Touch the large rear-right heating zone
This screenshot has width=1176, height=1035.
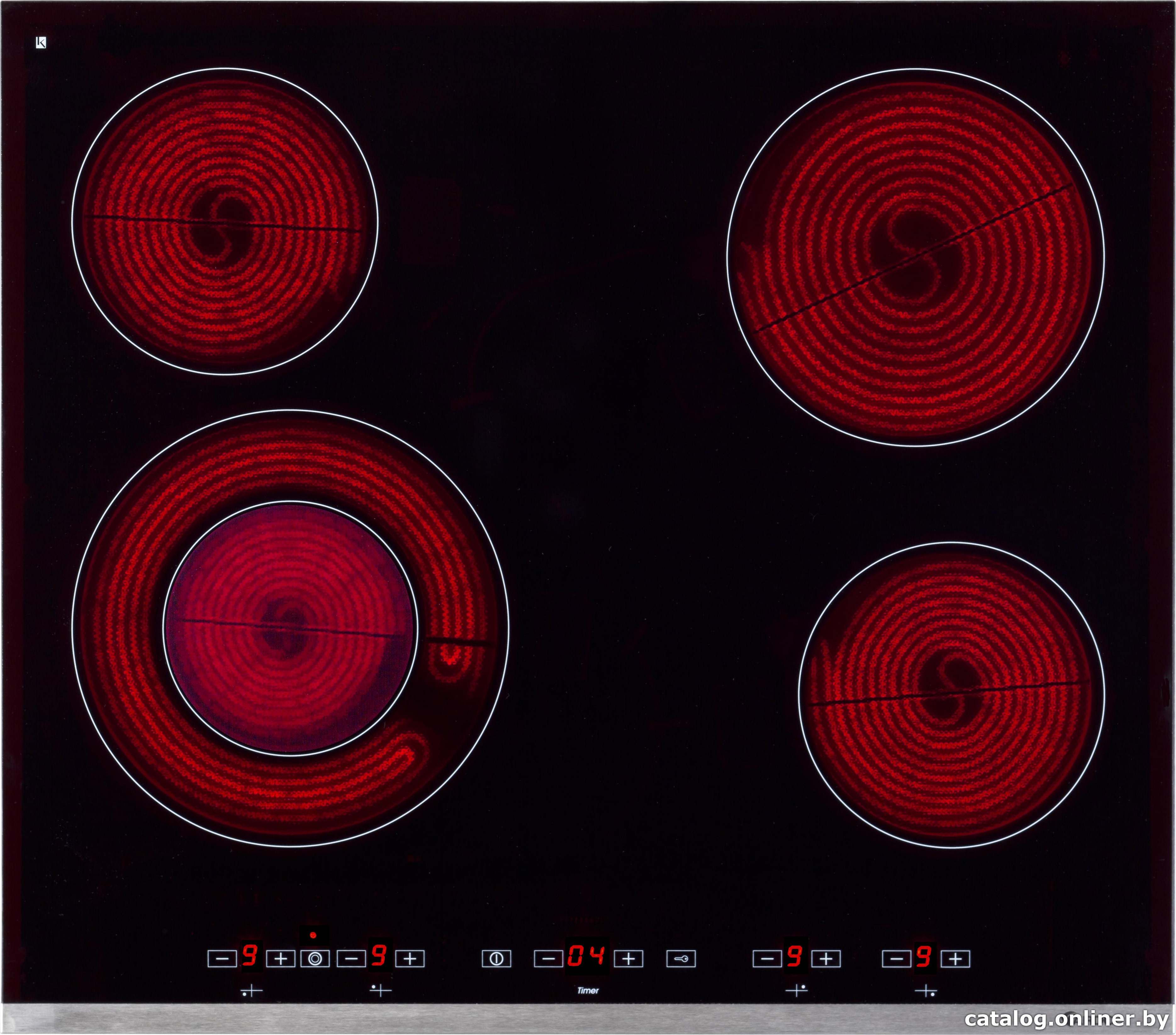pos(916,257)
